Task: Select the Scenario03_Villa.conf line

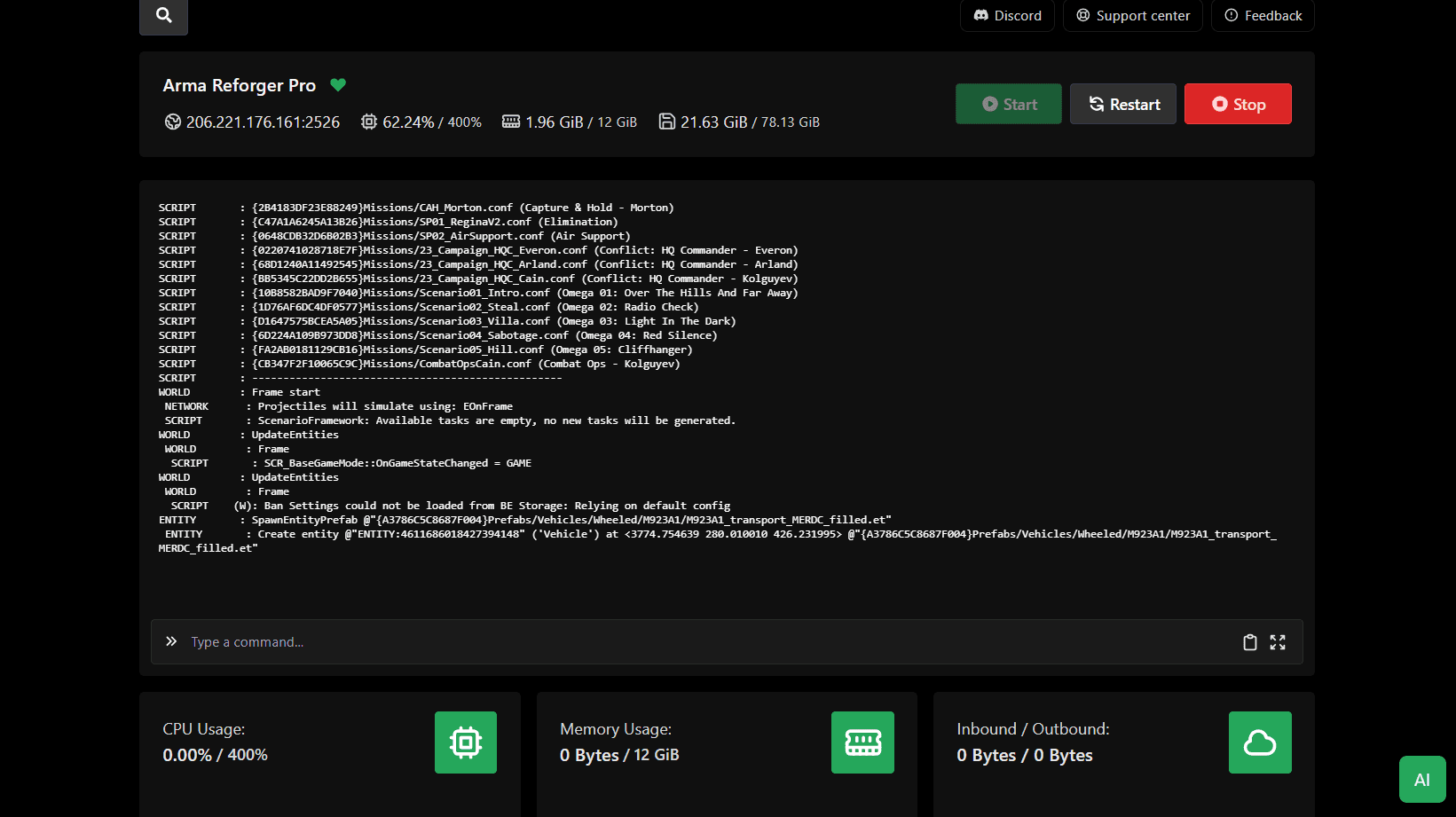Action: coord(447,321)
